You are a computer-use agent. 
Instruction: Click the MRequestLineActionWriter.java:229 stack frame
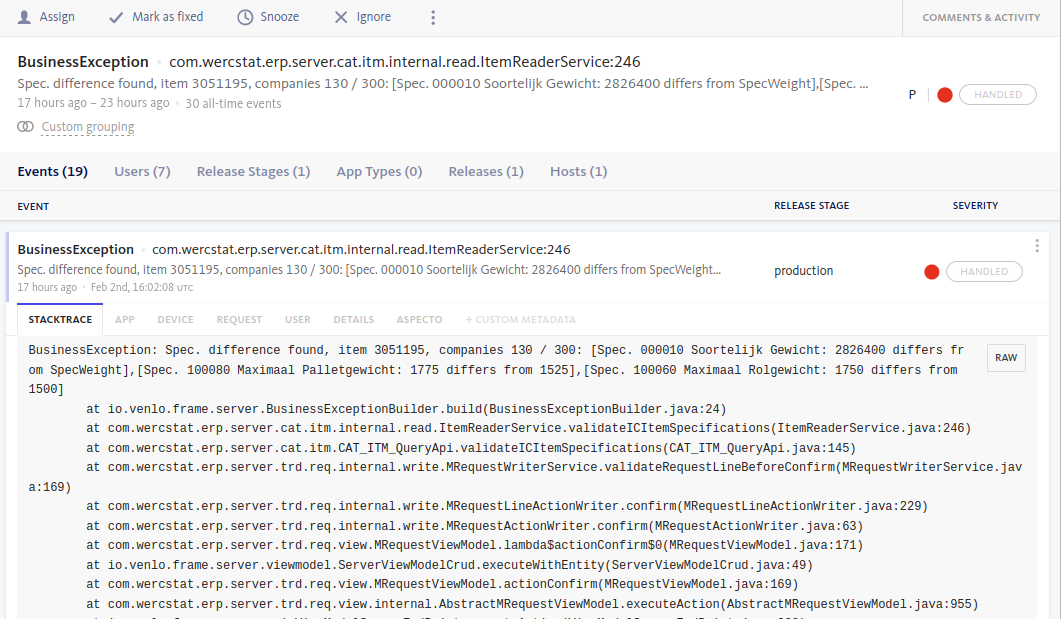[507, 506]
